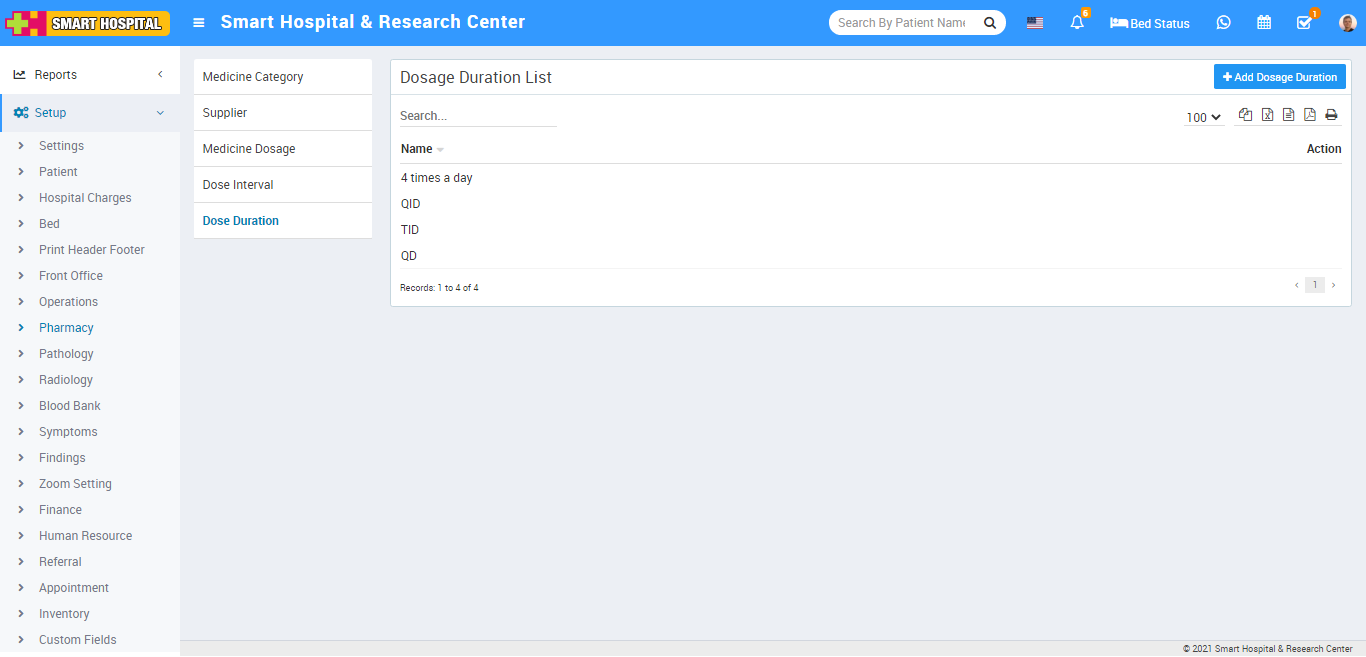Open Finance setup
This screenshot has height=657, width=1366.
[60, 510]
